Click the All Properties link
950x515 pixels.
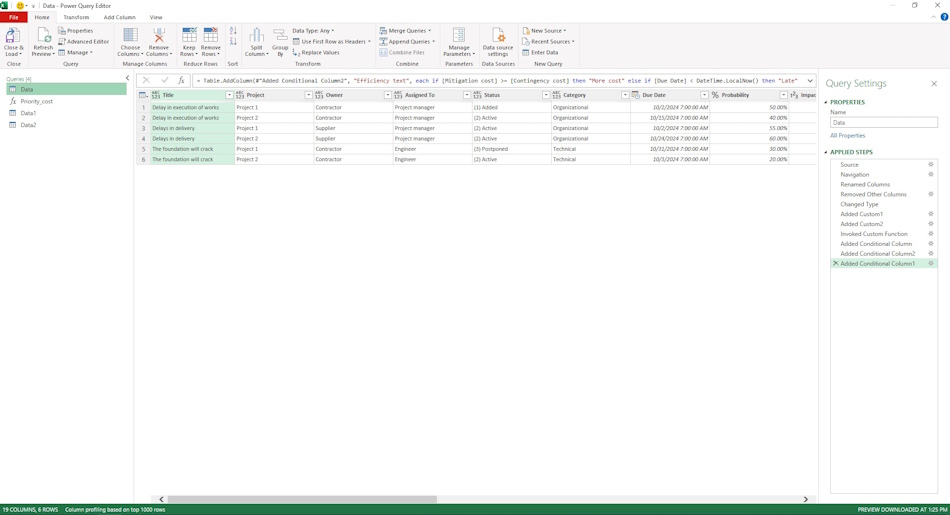point(848,136)
